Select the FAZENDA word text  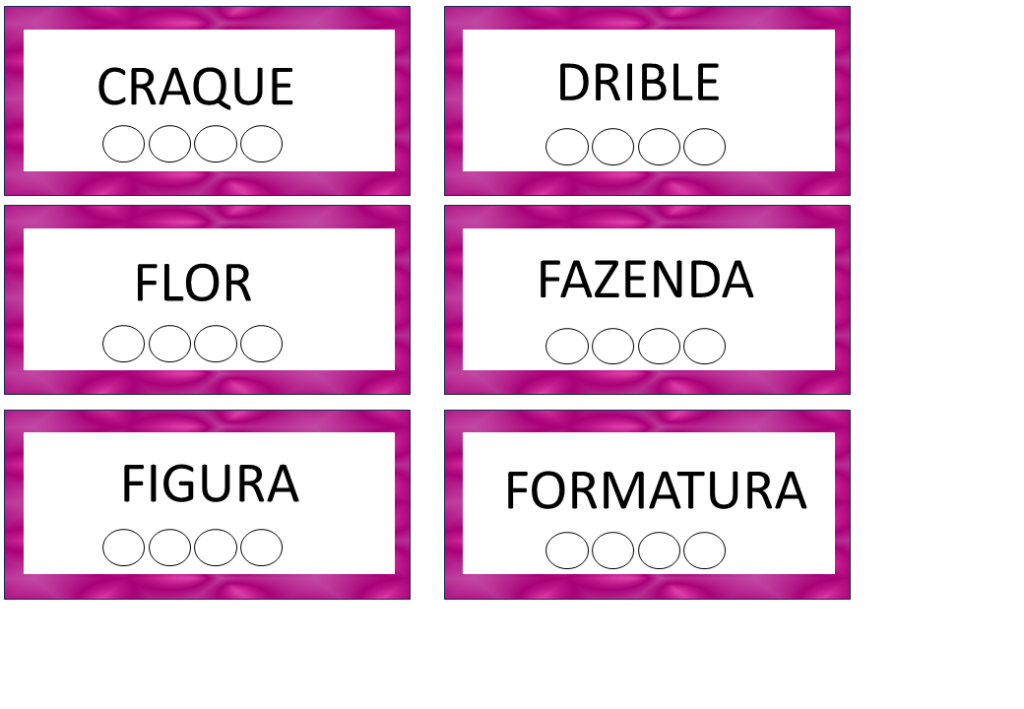coord(645,280)
